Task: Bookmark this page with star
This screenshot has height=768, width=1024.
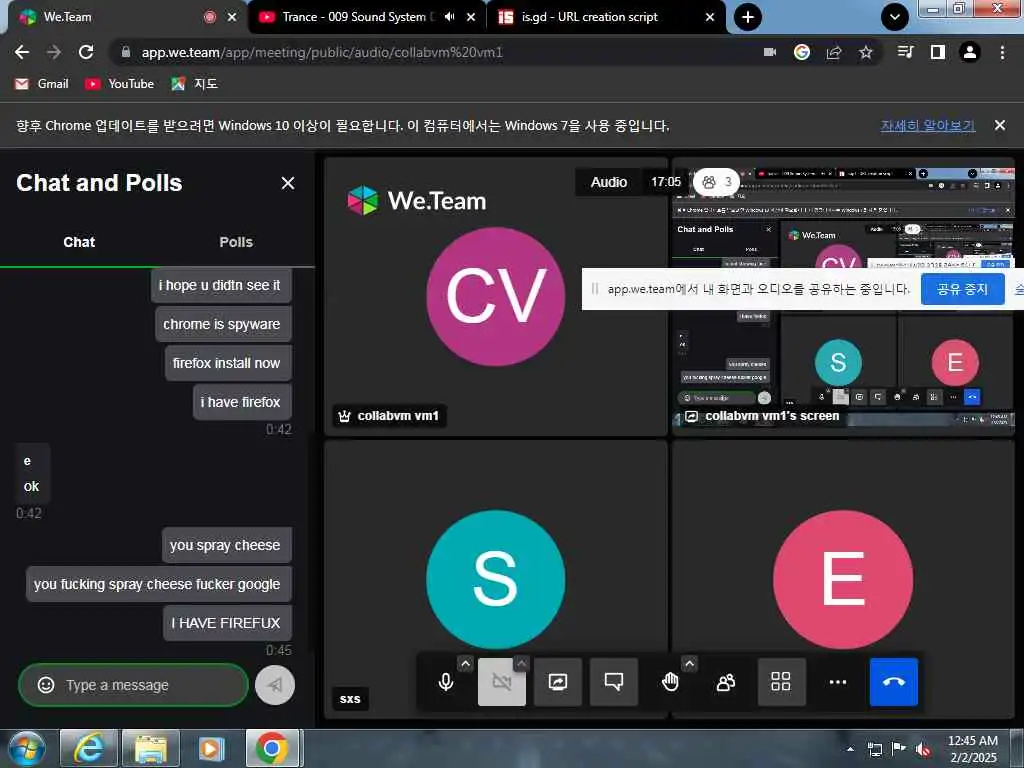Action: pos(865,52)
